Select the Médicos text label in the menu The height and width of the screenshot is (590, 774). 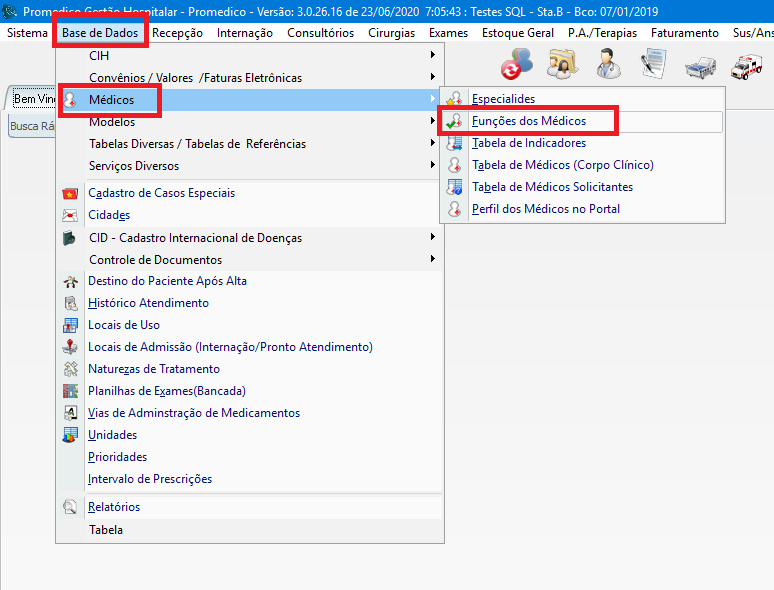tap(112, 100)
